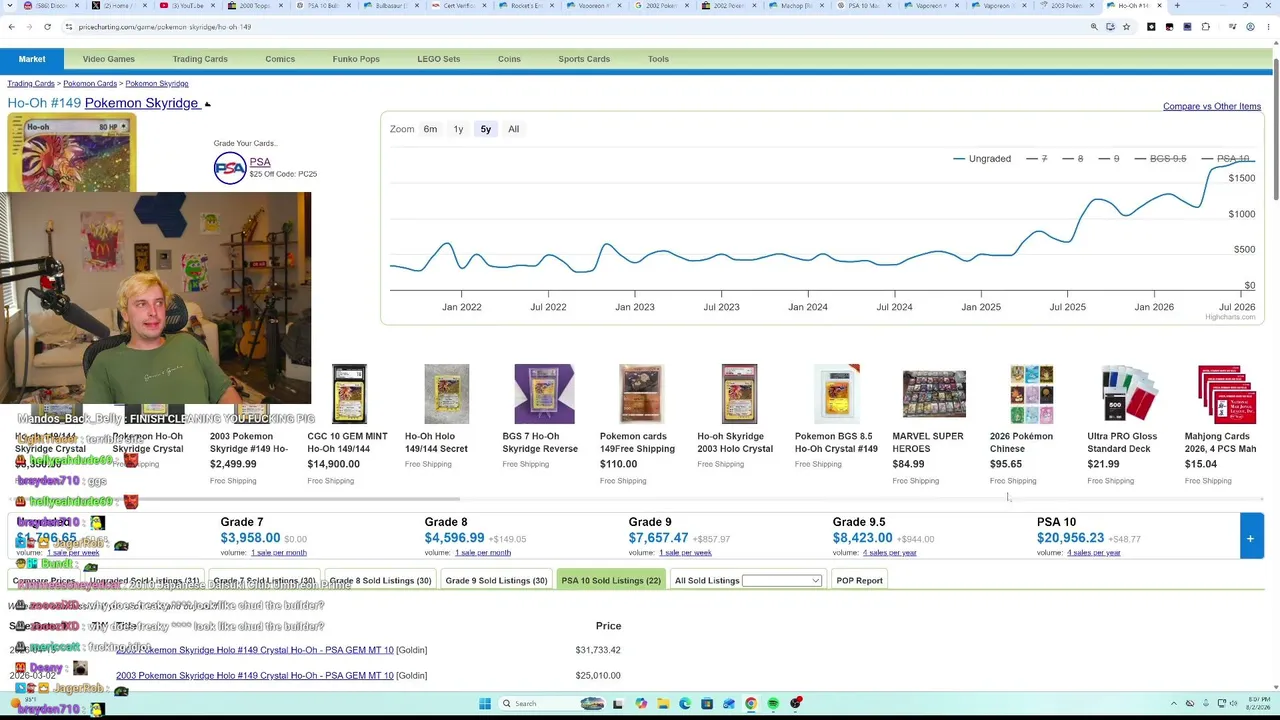Click the Pokemon Cards breadcrumb link
This screenshot has height=720, width=1280.
click(90, 84)
